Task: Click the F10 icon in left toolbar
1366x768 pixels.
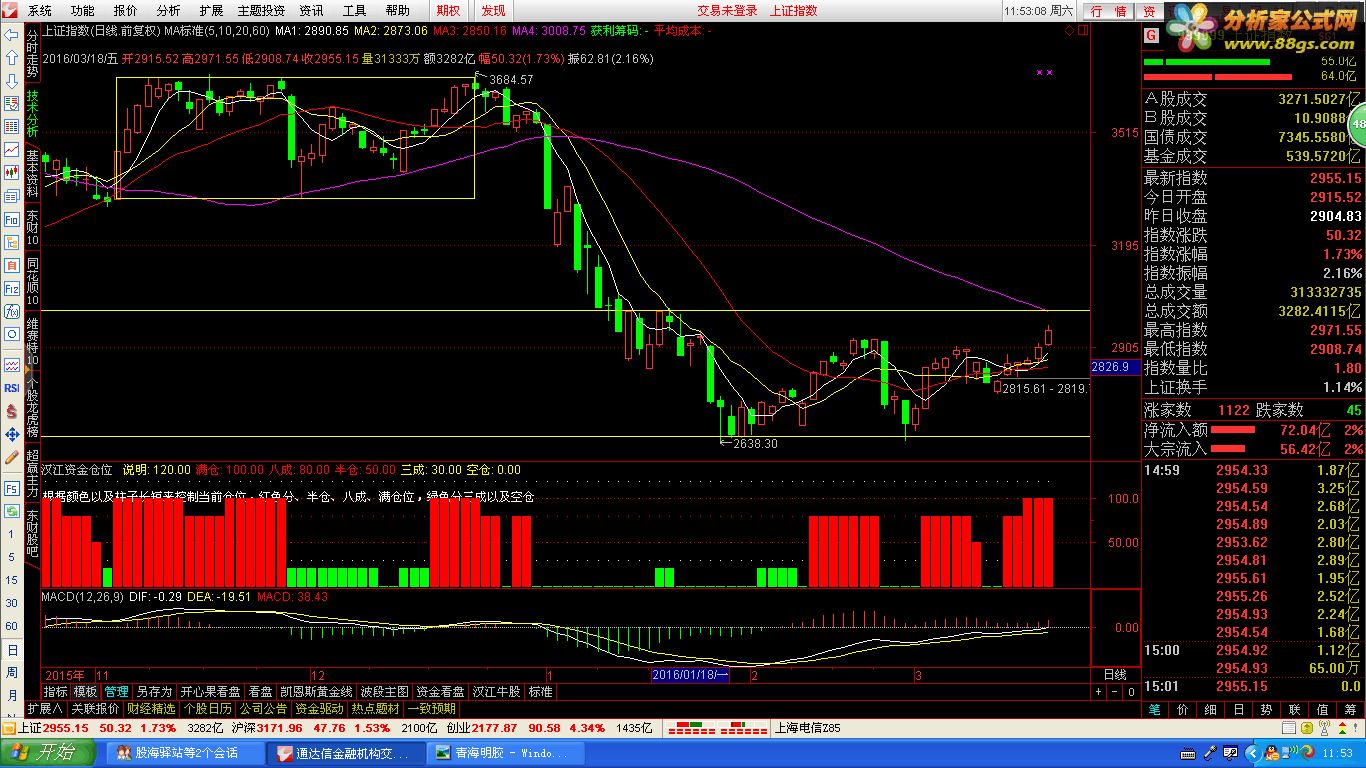Action: point(12,220)
